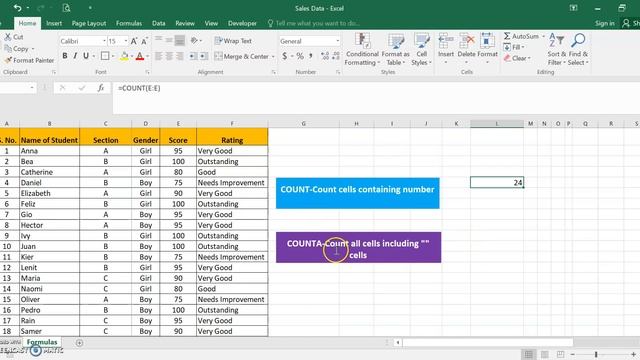The image size is (640, 360).
Task: Click Decrease Indent icon
Action: pos(193,56)
